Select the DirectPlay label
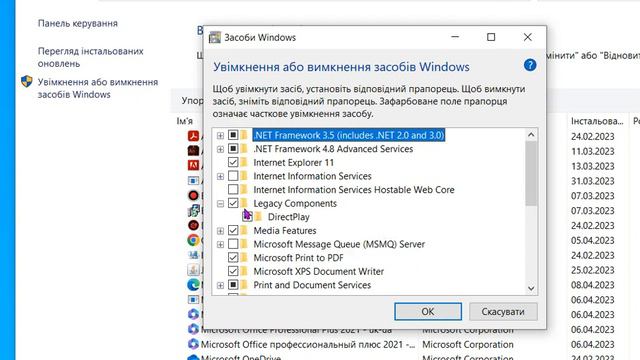Image resolution: width=640 pixels, height=360 pixels. tap(289, 217)
